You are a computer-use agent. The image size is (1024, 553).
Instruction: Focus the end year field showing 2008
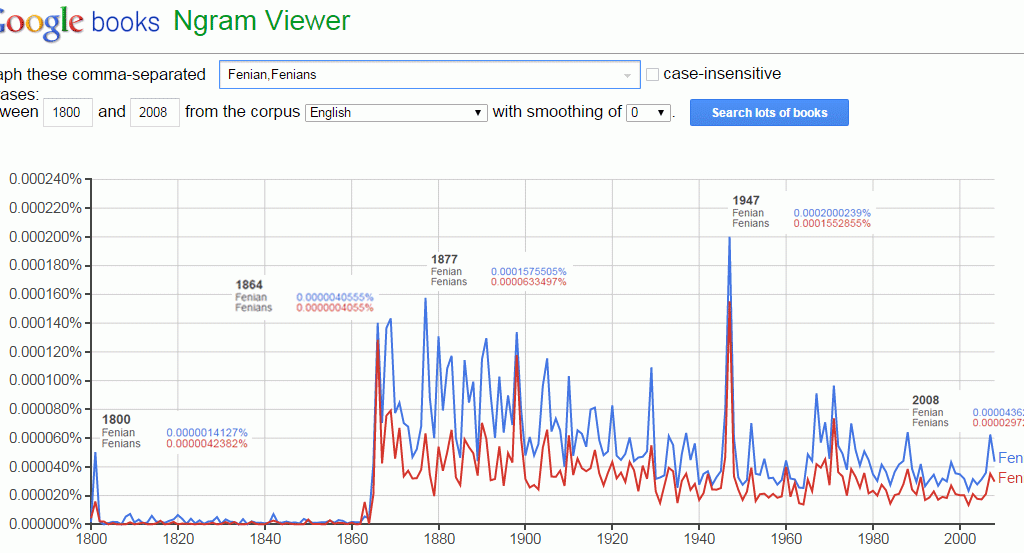[155, 112]
